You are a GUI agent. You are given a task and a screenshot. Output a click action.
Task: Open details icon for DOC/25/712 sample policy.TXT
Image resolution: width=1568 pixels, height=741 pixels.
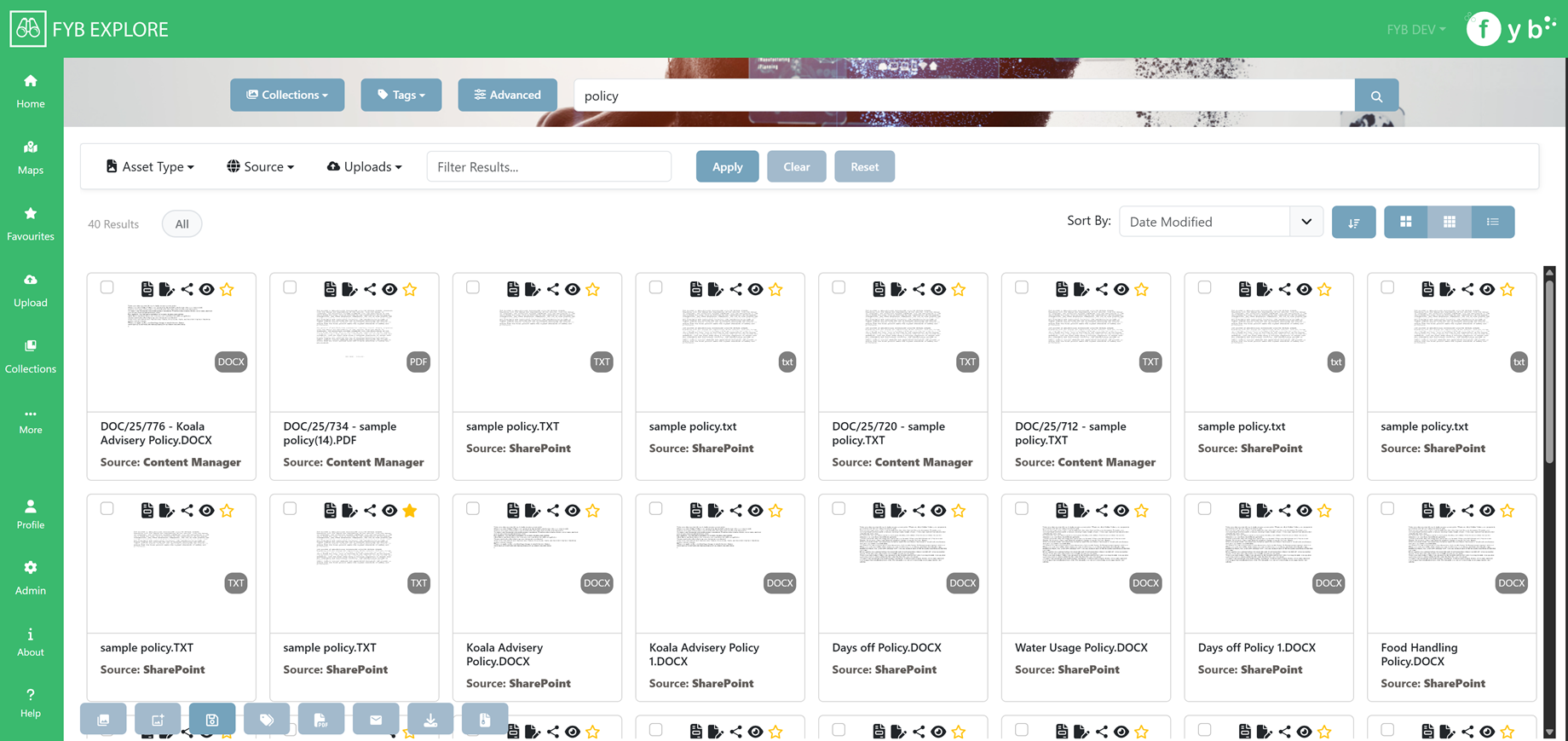1062,290
